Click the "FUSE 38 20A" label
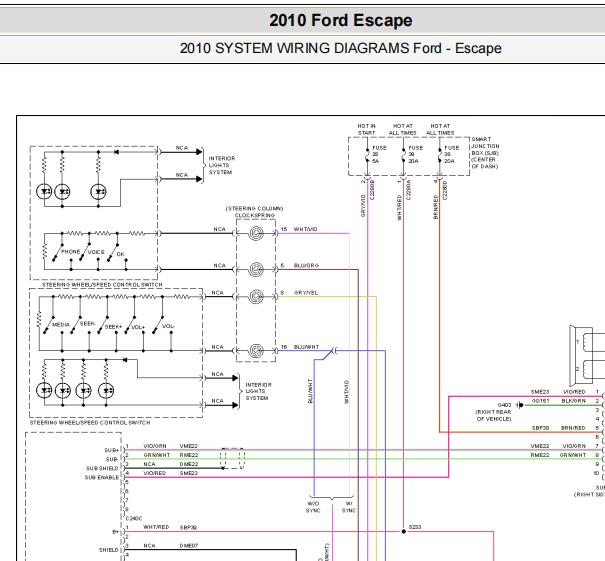 (x=452, y=154)
